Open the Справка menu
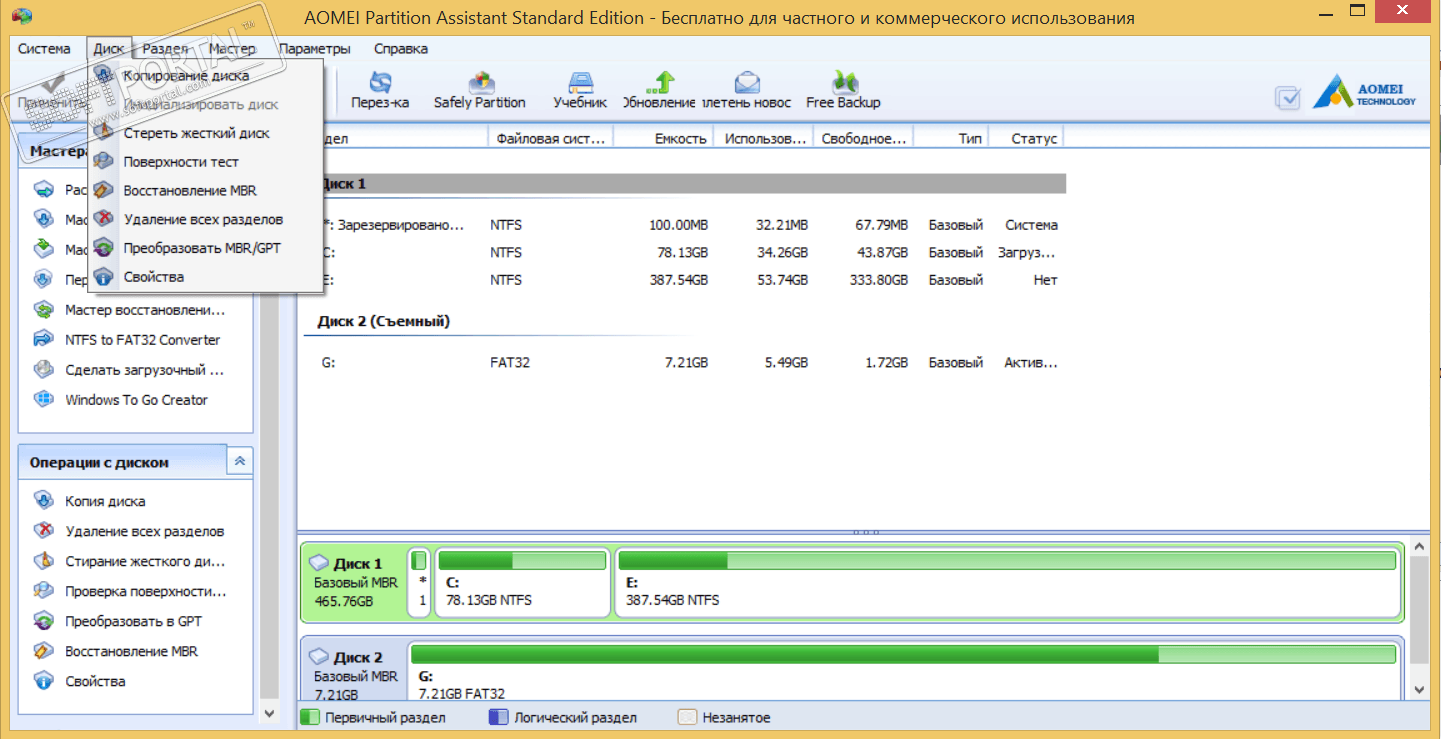 401,48
